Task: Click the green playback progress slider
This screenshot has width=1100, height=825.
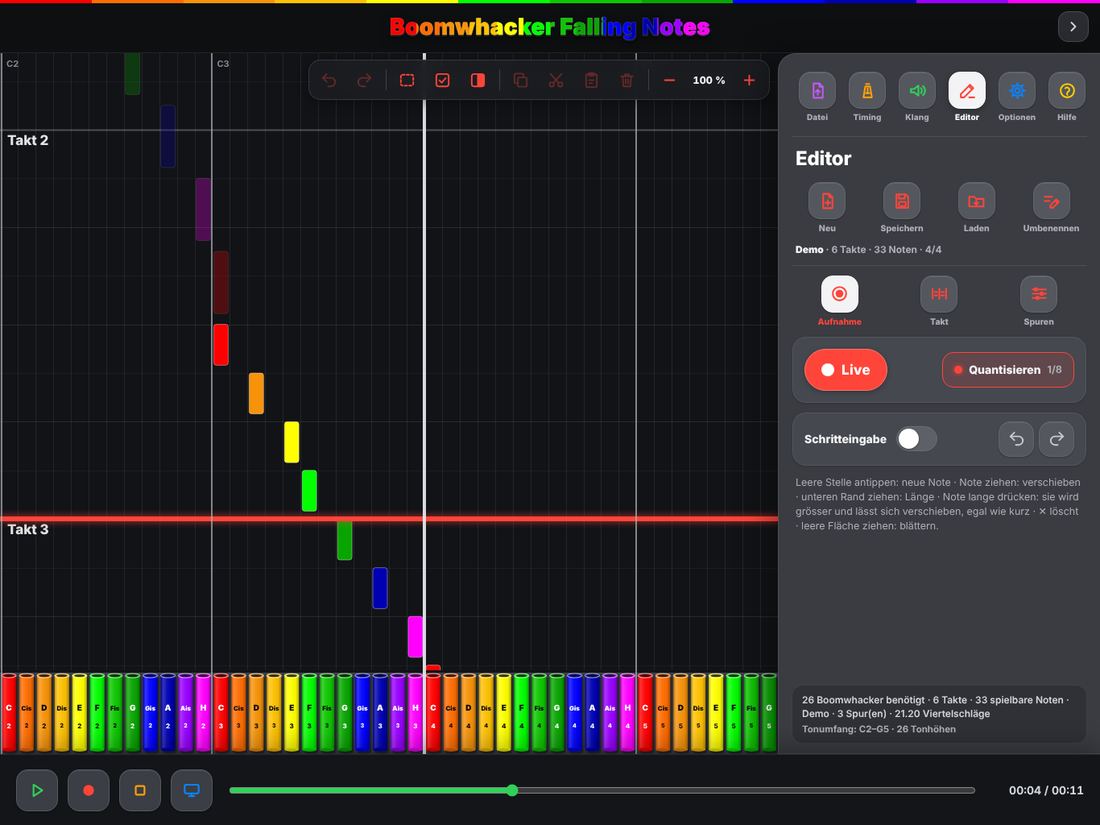Action: click(x=602, y=791)
